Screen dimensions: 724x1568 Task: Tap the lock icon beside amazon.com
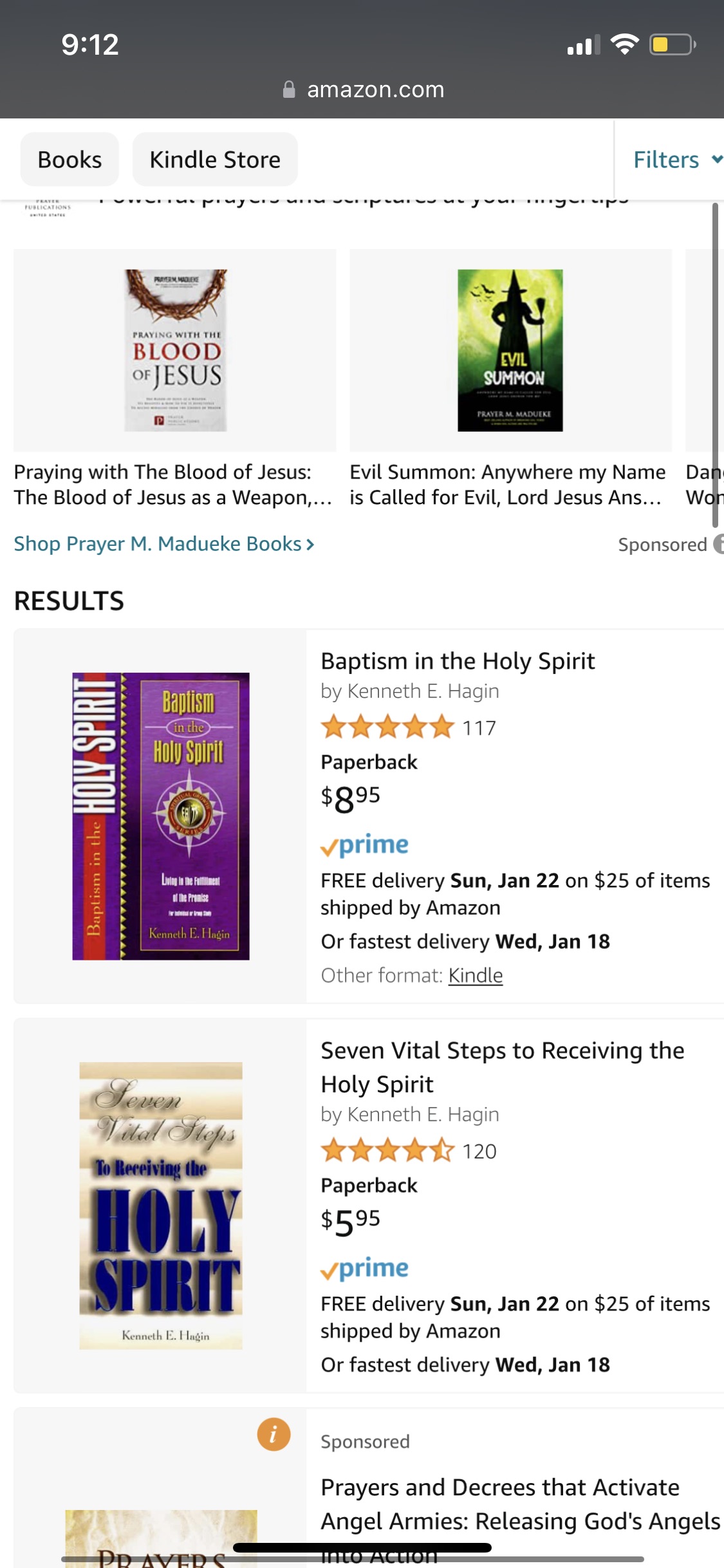(289, 89)
